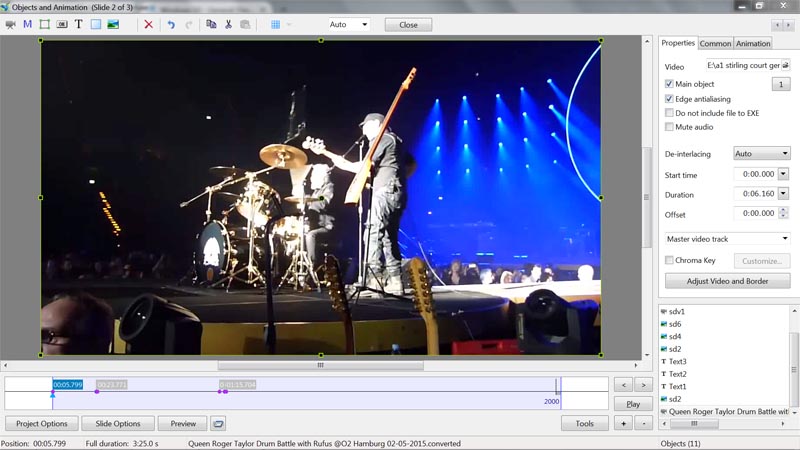The height and width of the screenshot is (450, 800).
Task: Open Slide Options
Action: click(118, 423)
